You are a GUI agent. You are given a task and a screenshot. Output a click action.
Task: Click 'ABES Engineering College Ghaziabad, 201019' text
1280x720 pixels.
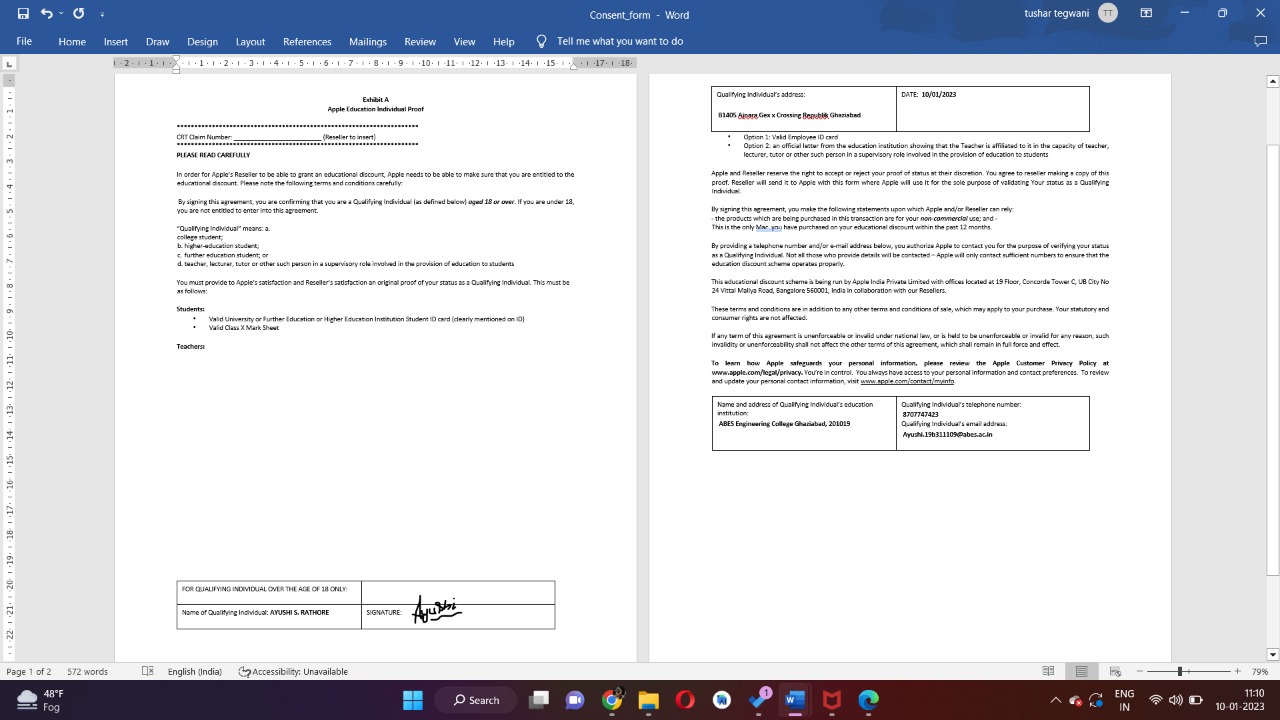pyautogui.click(x=784, y=423)
